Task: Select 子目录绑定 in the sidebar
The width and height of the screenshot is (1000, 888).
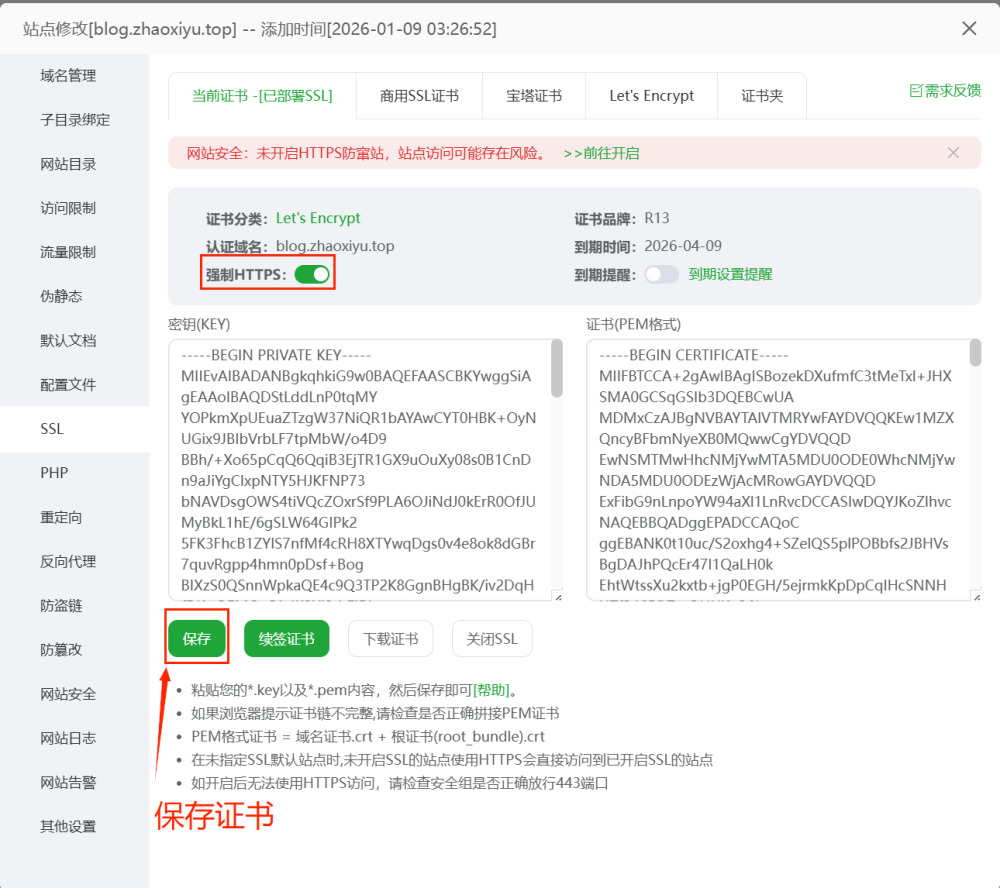Action: pos(75,120)
